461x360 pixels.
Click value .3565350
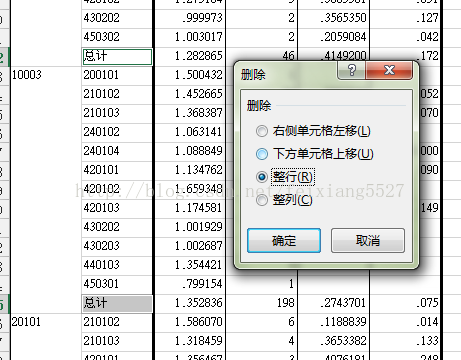[343, 18]
